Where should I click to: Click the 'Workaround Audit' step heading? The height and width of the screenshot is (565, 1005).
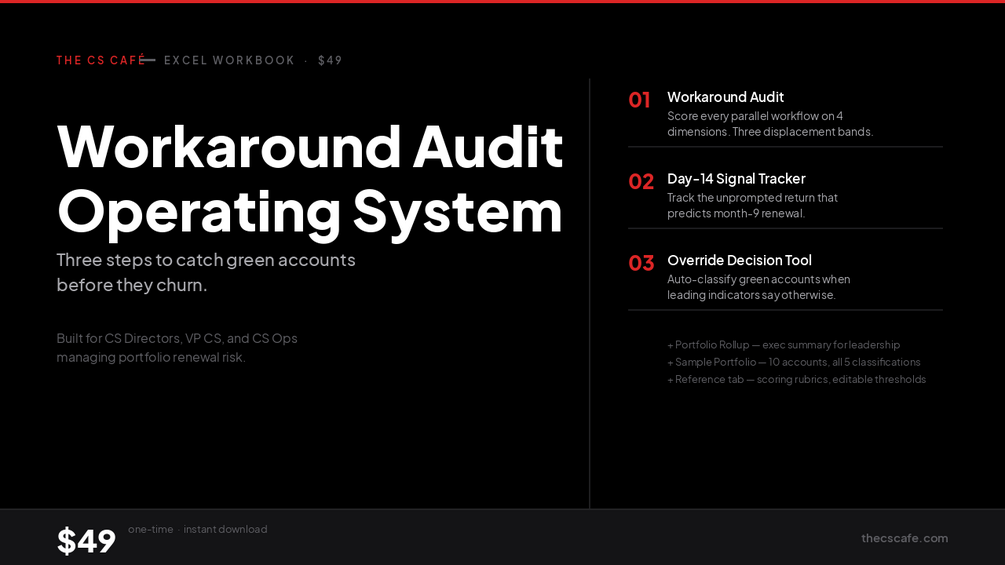point(726,97)
